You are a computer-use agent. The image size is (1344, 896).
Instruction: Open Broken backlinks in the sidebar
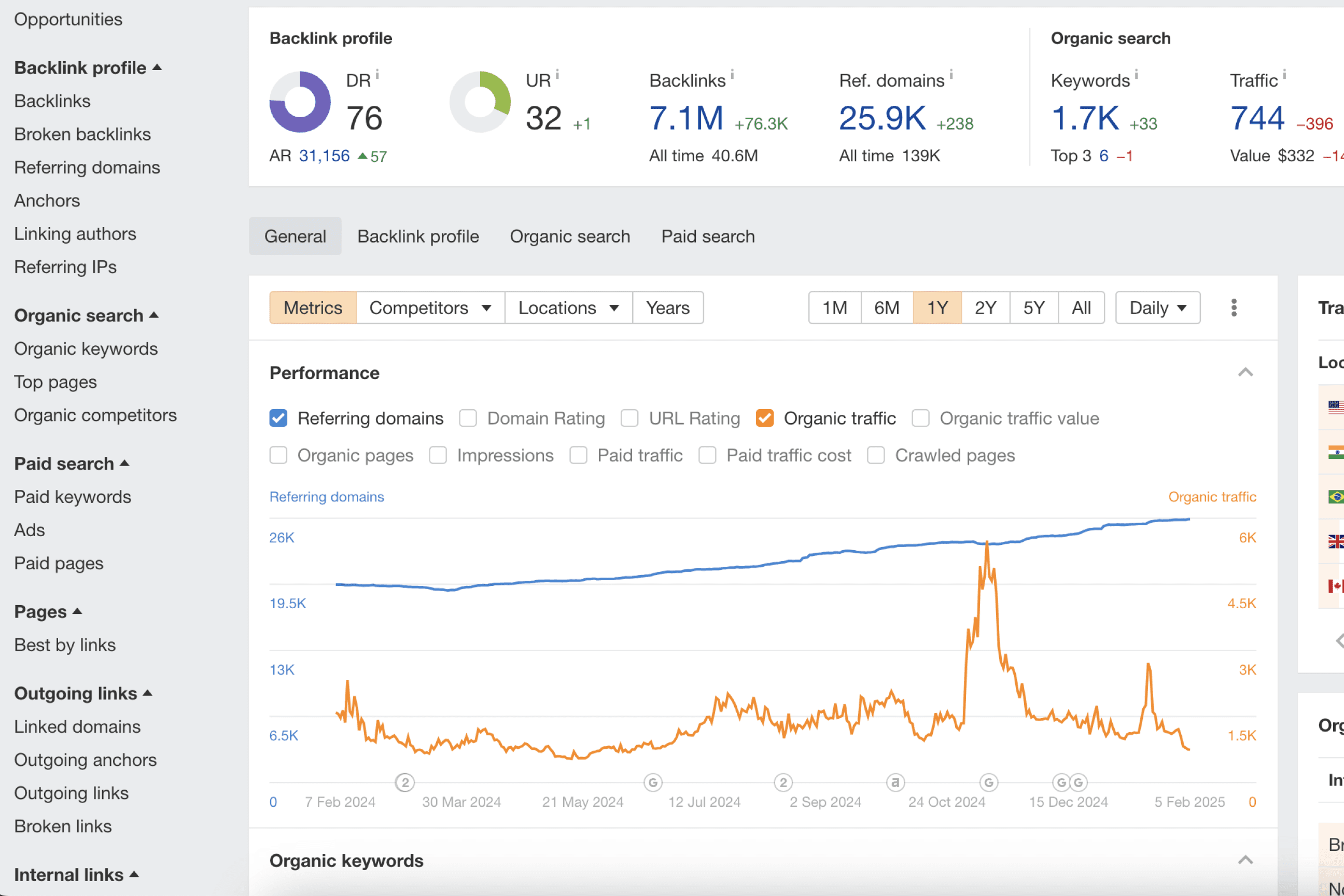point(82,134)
